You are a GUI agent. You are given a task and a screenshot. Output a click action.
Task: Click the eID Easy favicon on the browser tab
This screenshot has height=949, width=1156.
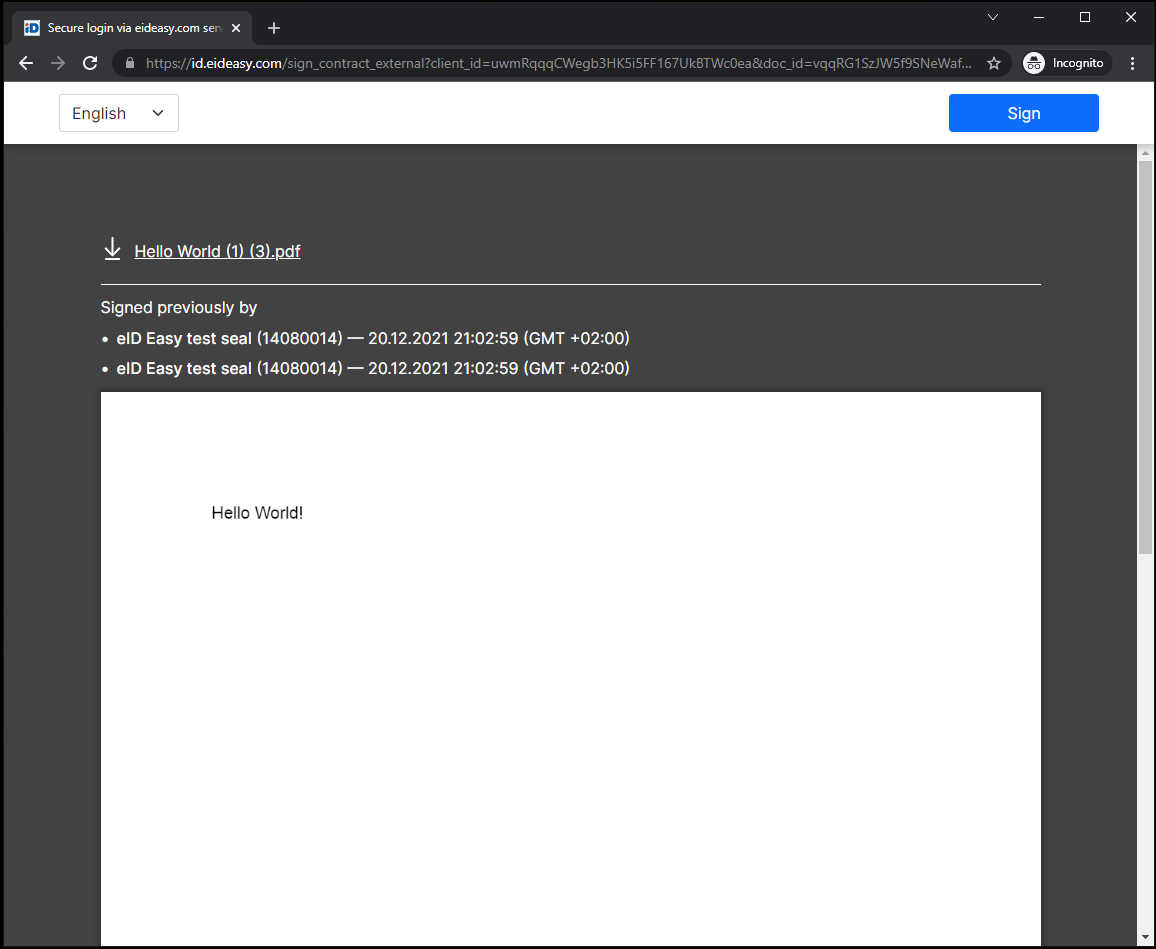pos(31,28)
